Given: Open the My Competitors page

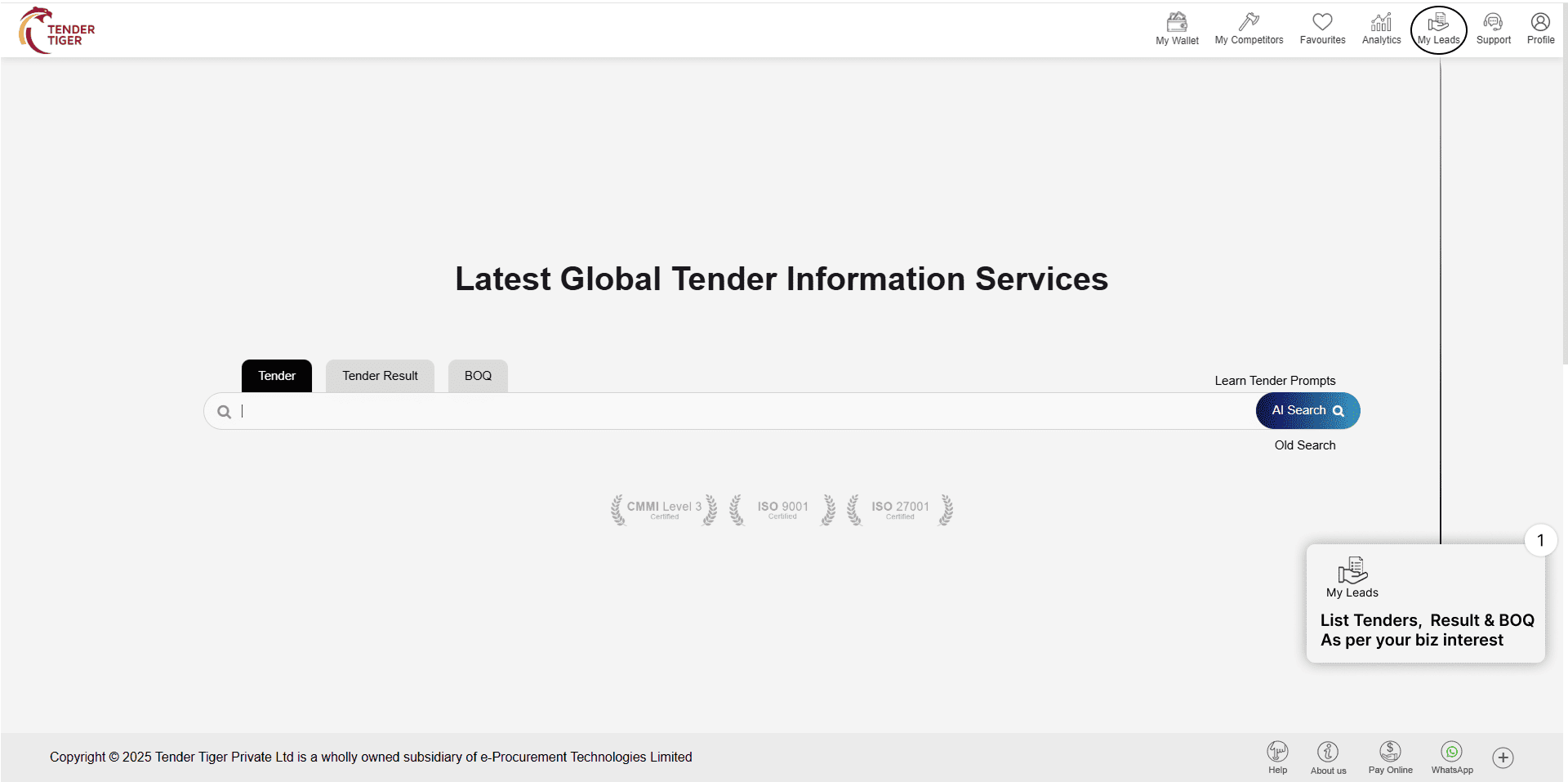Looking at the screenshot, I should (x=1249, y=29).
